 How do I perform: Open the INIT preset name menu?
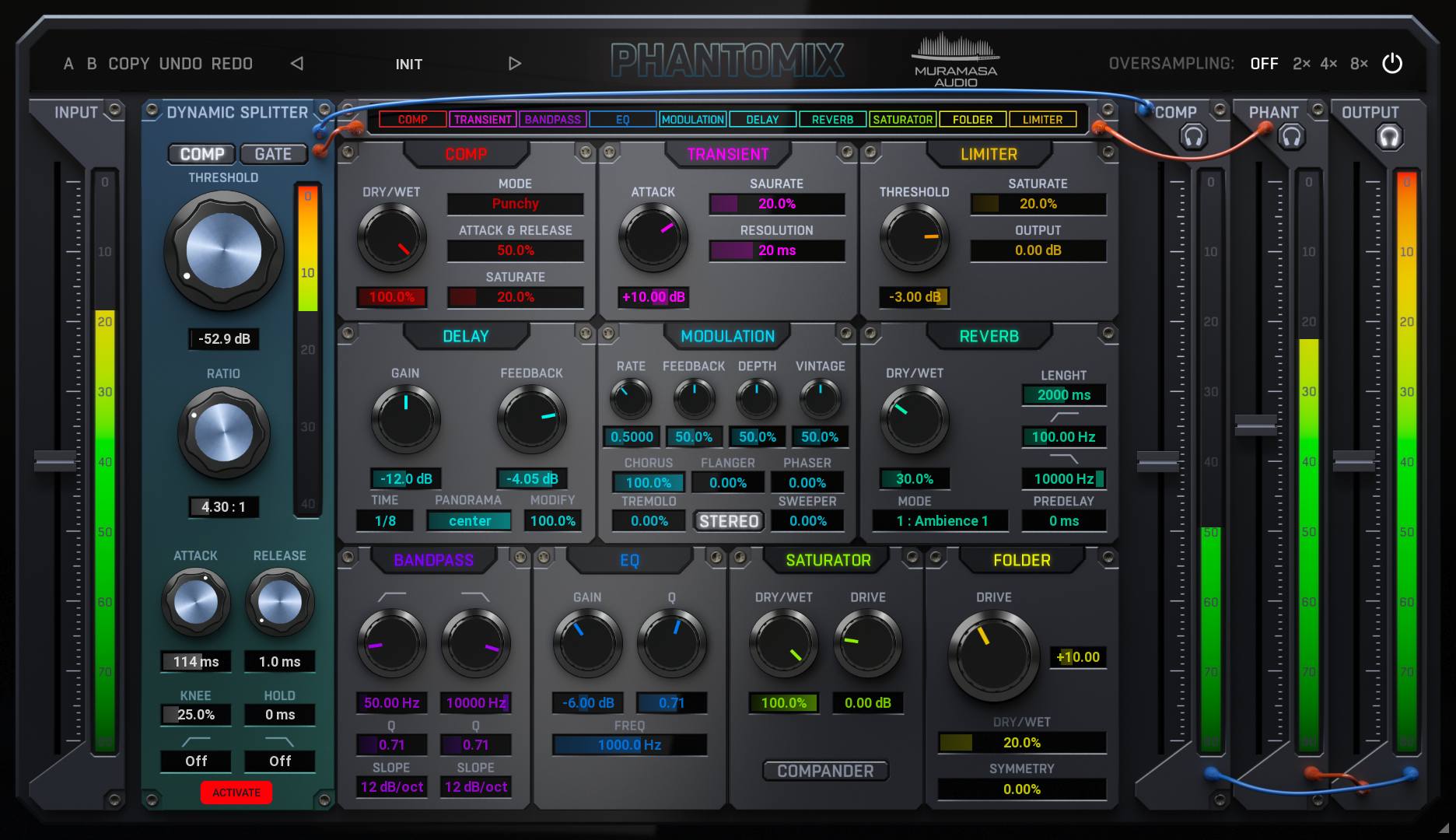(x=409, y=64)
